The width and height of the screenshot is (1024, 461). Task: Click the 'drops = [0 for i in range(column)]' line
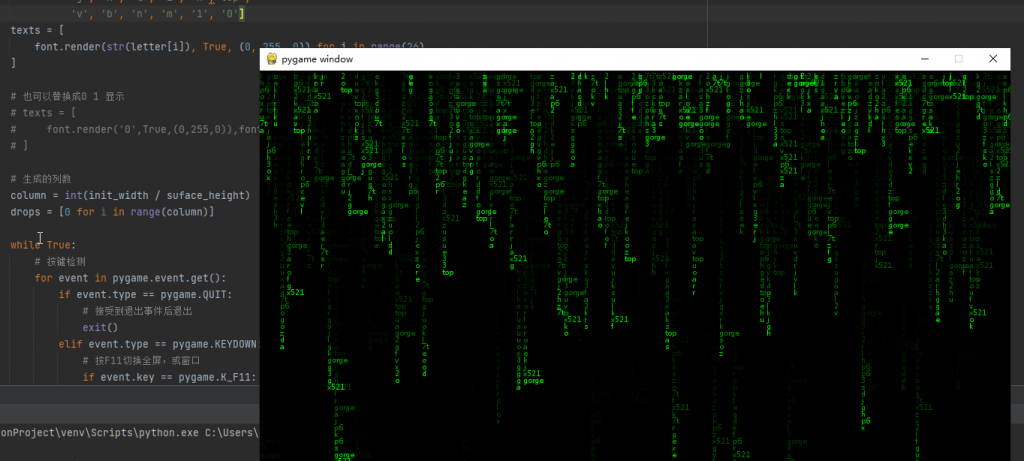click(x=112, y=212)
